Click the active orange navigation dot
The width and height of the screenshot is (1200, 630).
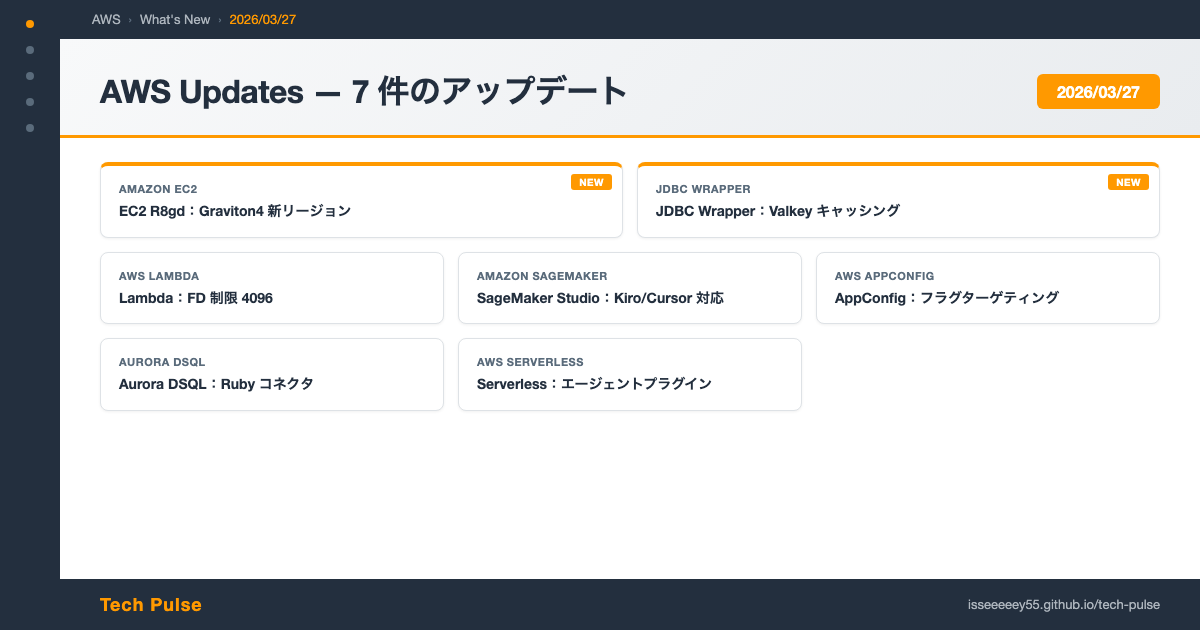click(x=30, y=23)
